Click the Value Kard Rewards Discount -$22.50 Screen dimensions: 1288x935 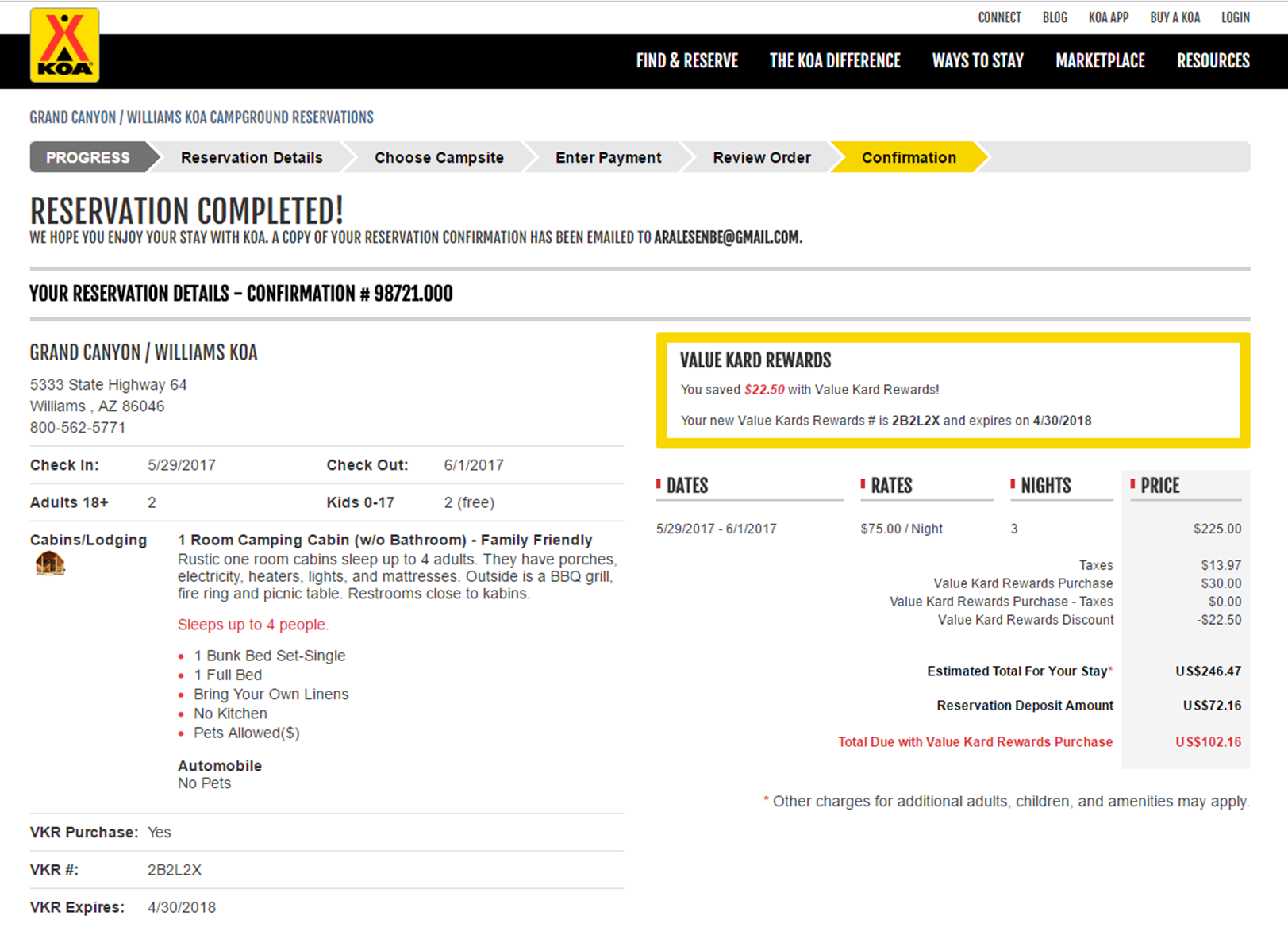[x=1219, y=620]
